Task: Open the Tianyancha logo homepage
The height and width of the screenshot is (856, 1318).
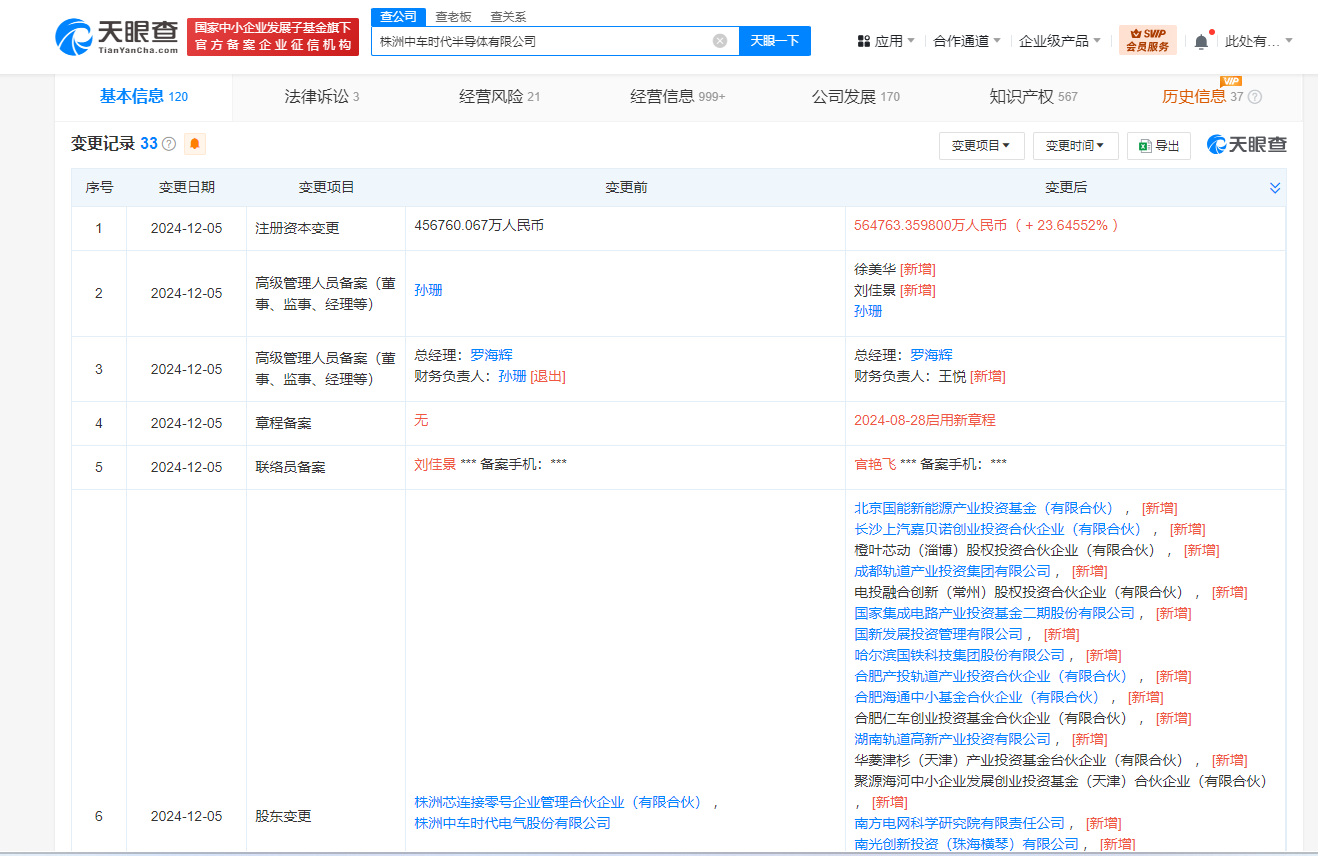Action: coord(116,37)
